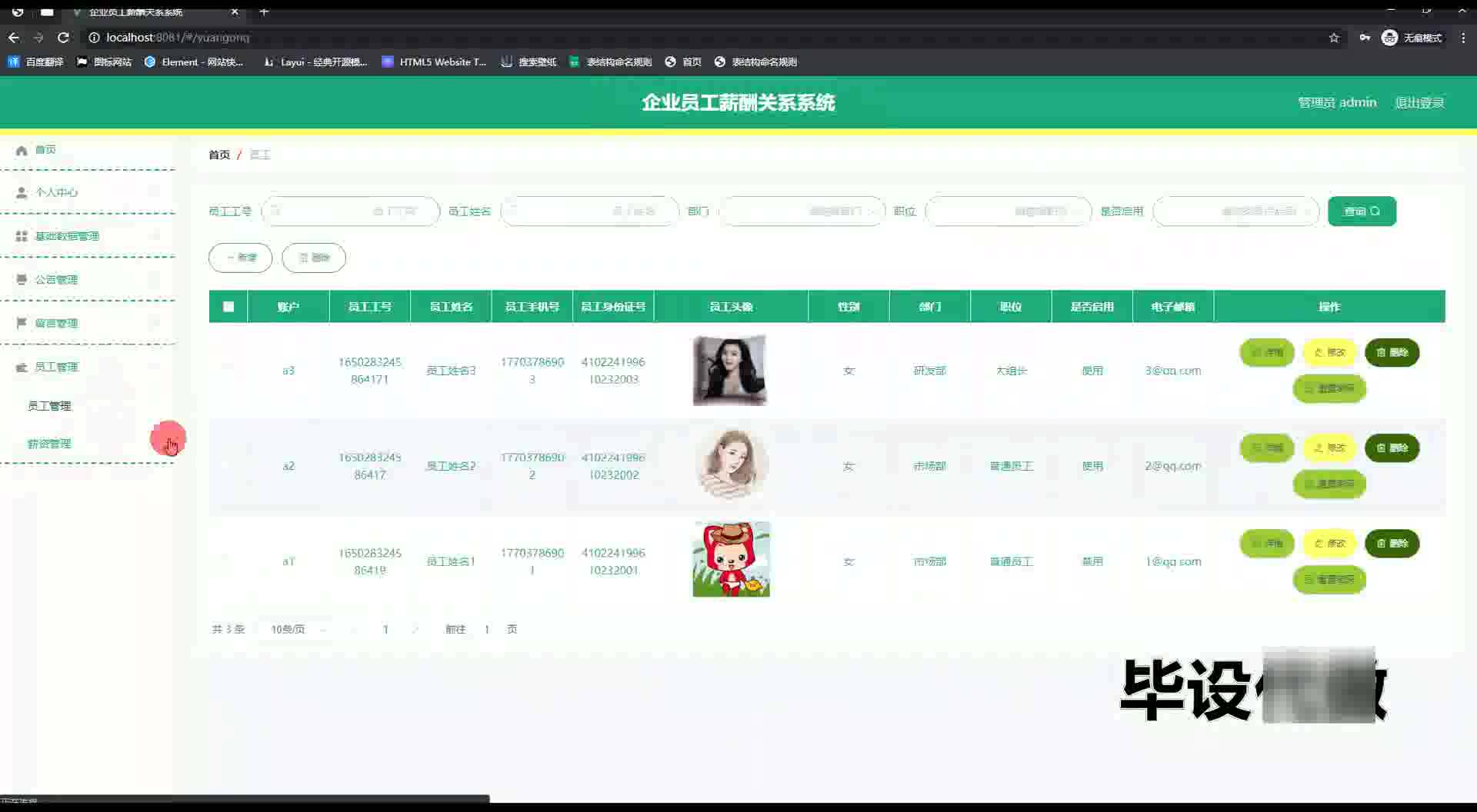Toggle the select-all checkbox in table header
Viewport: 1477px width, 812px height.
click(x=228, y=307)
